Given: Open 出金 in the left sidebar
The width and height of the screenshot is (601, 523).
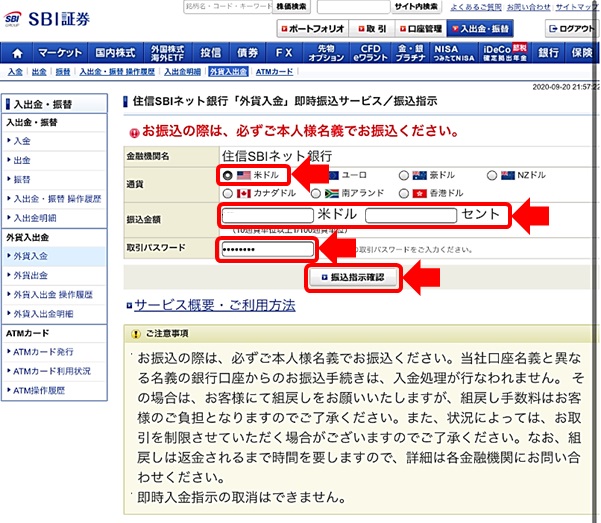Looking at the screenshot, I should tap(22, 160).
